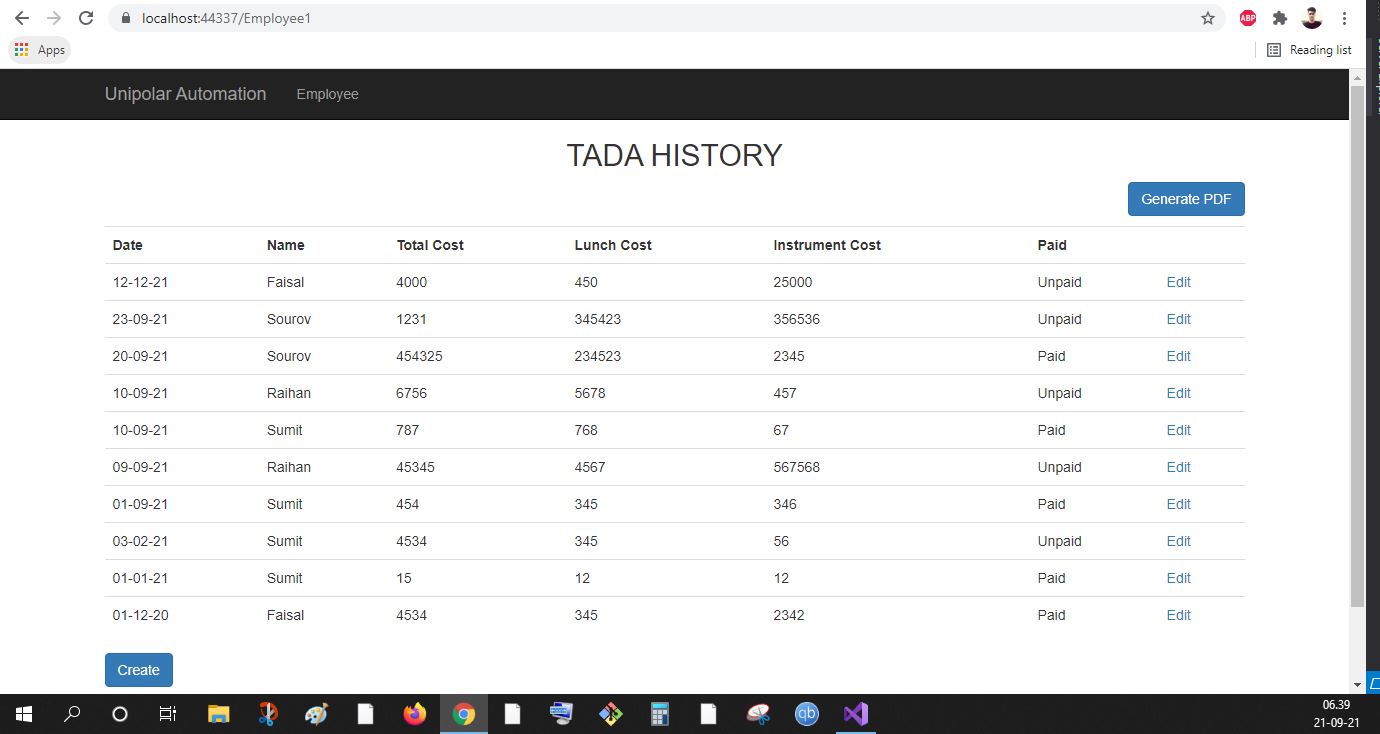This screenshot has height=734, width=1380.
Task: Click the Generate PDF button
Action: [1186, 199]
